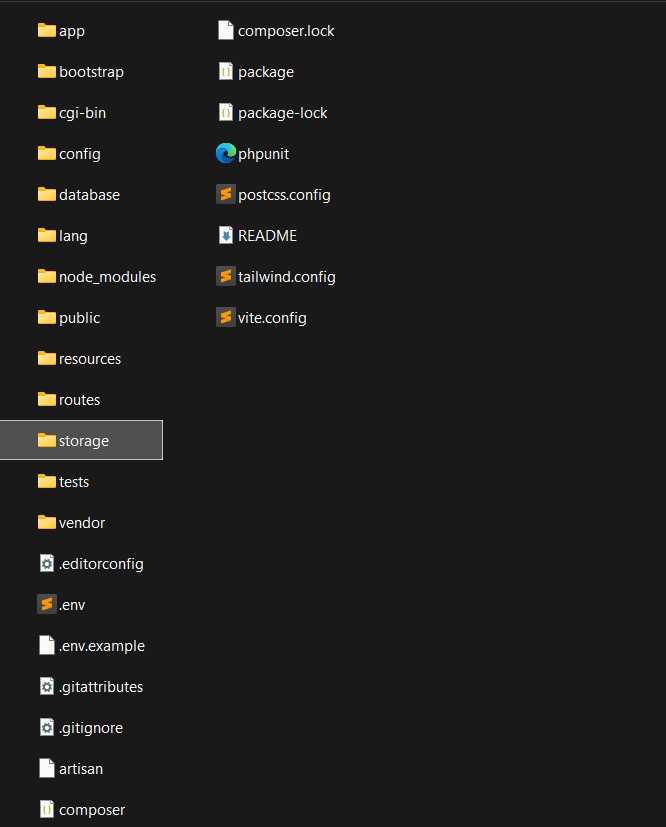Click the cgi-bin folder icon
The image size is (666, 827).
(x=46, y=112)
